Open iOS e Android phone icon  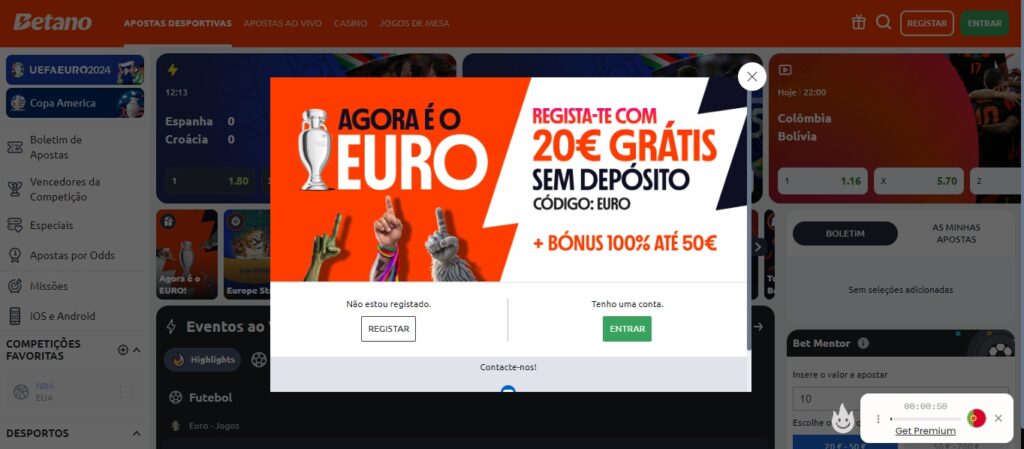click(14, 316)
